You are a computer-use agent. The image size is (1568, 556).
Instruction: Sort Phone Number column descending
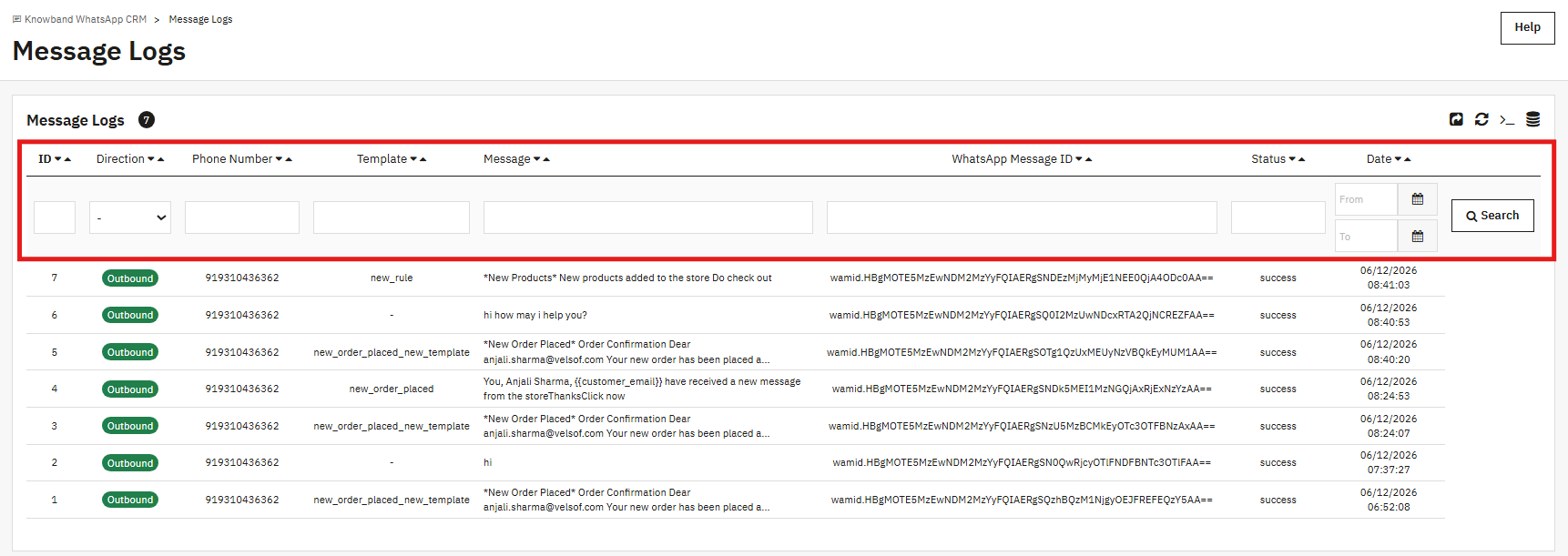click(279, 159)
